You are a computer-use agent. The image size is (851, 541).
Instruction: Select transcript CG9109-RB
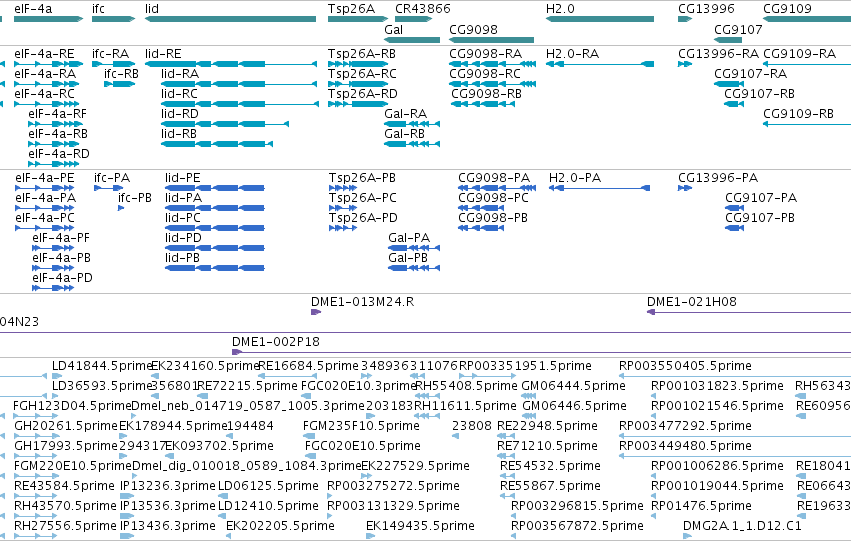pyautogui.click(x=807, y=124)
